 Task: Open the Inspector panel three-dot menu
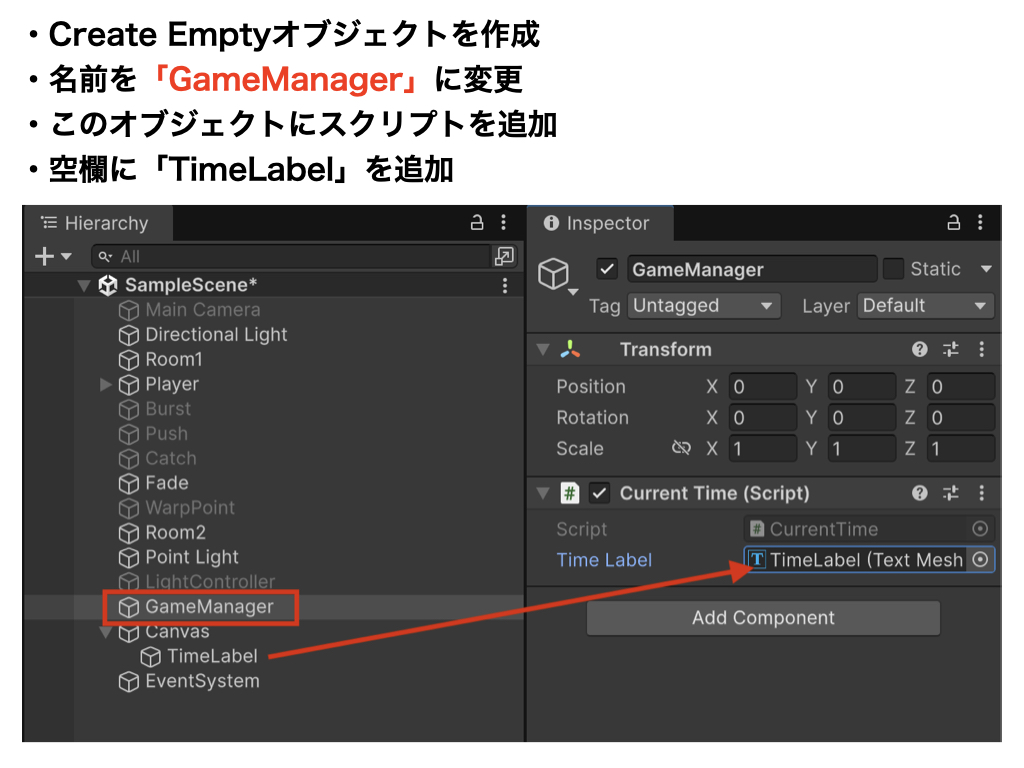pos(981,223)
